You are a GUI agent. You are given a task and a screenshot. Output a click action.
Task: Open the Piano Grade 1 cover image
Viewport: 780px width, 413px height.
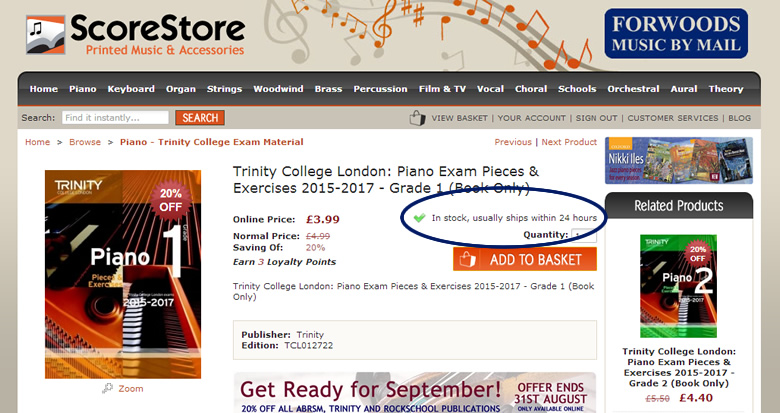[123, 274]
